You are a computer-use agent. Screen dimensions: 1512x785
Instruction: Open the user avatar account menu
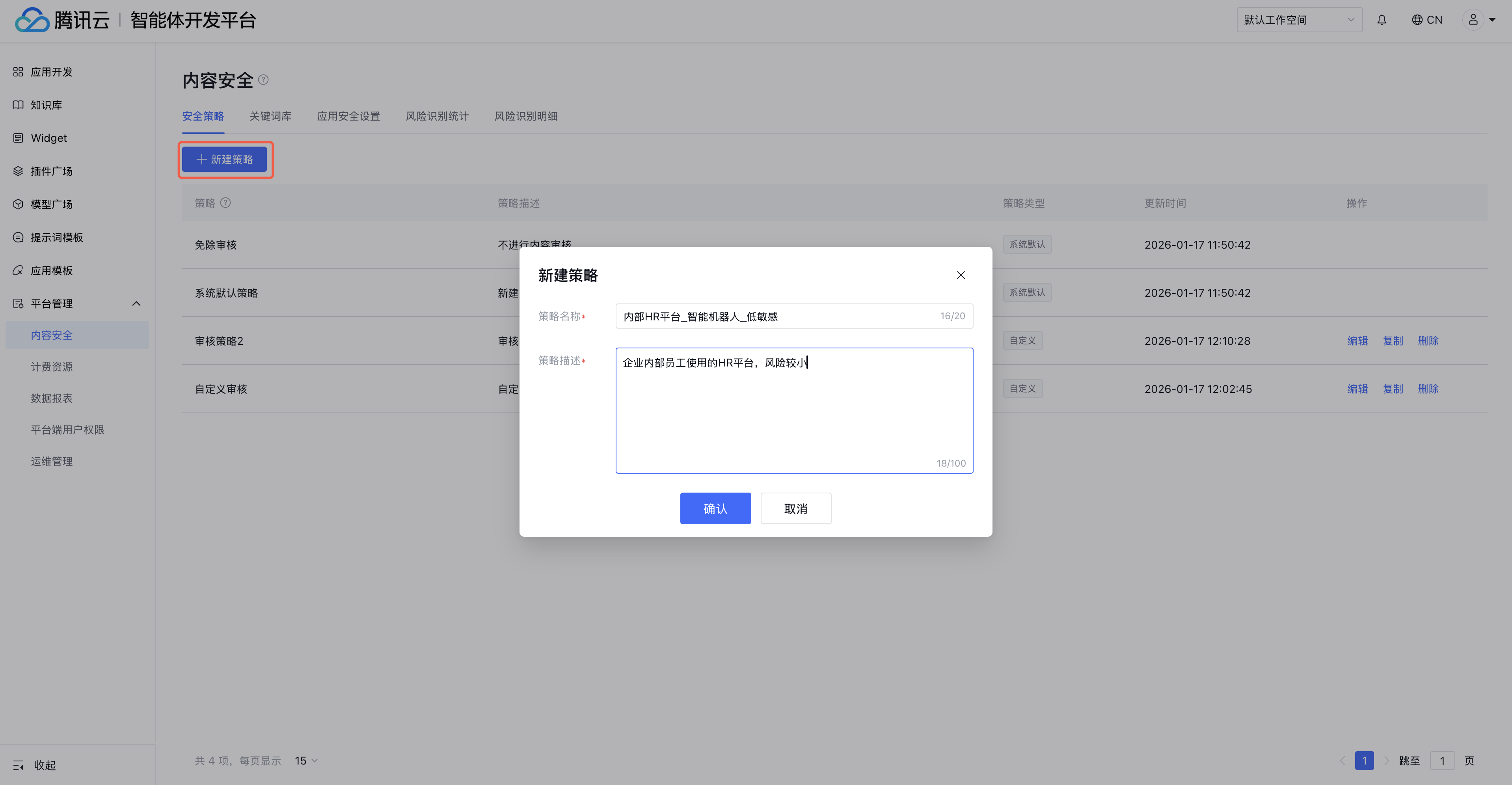point(1473,20)
